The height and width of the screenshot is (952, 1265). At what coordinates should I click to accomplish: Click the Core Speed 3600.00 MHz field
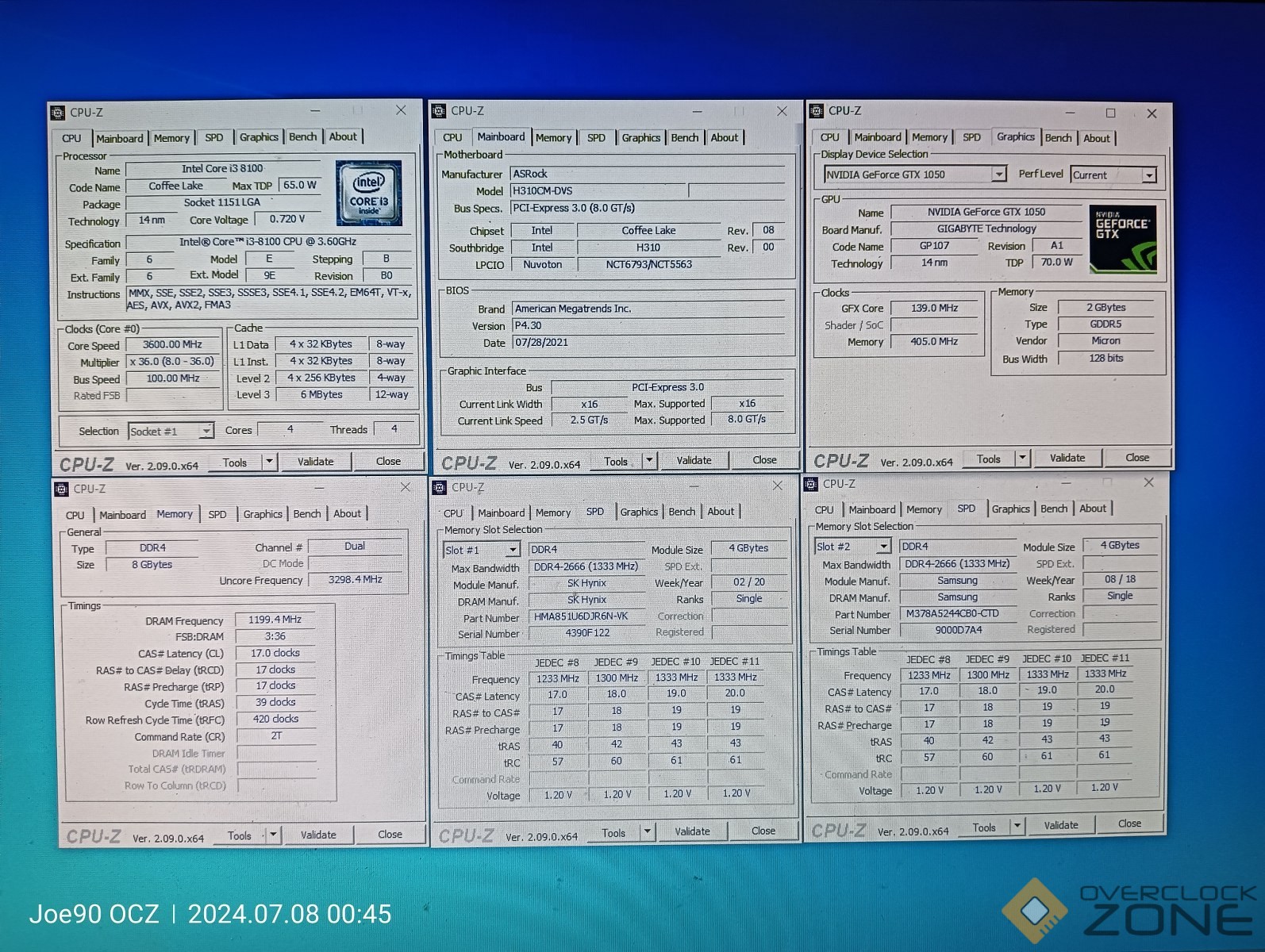click(172, 344)
